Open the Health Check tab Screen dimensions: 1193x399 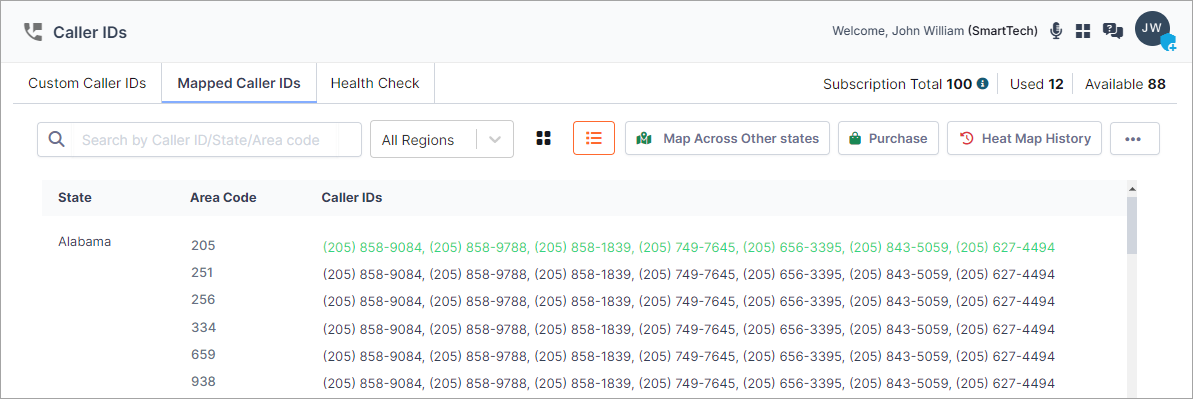(375, 84)
